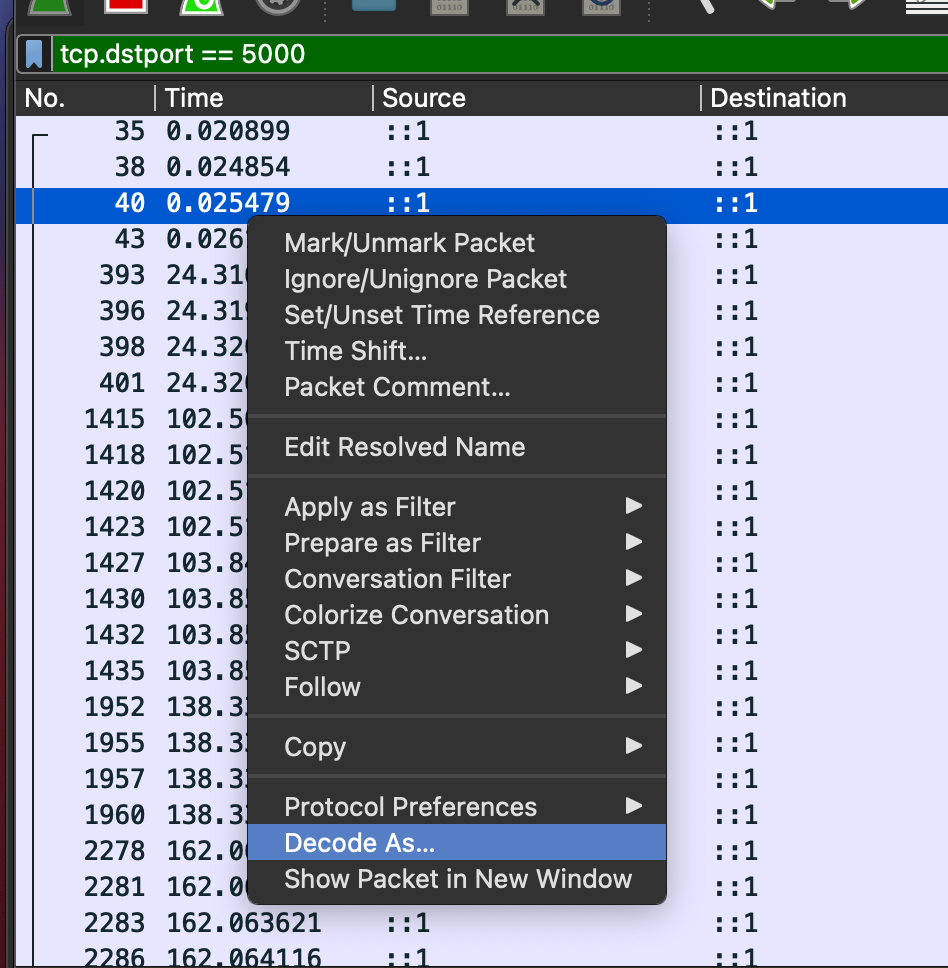The height and width of the screenshot is (968, 948).
Task: Select packet number 1955
Action: (x=114, y=743)
